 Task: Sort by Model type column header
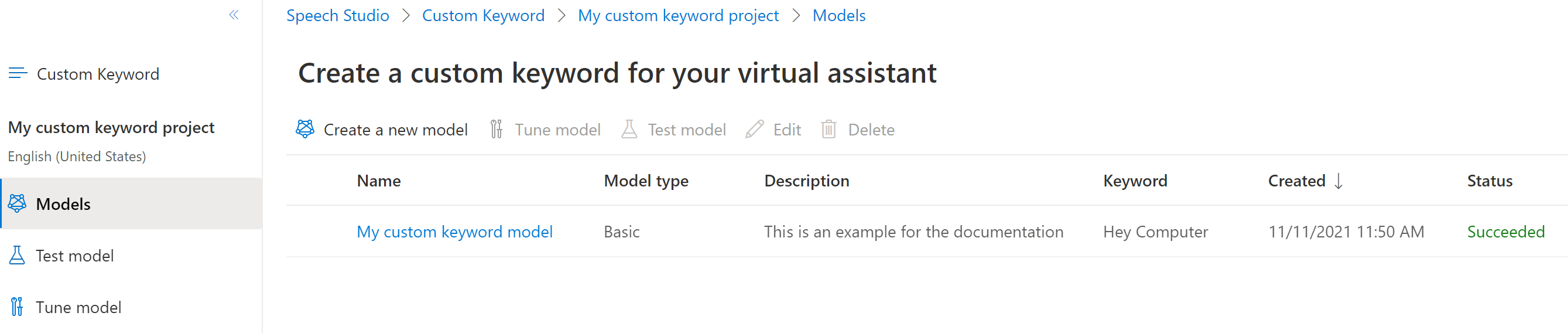click(x=646, y=181)
